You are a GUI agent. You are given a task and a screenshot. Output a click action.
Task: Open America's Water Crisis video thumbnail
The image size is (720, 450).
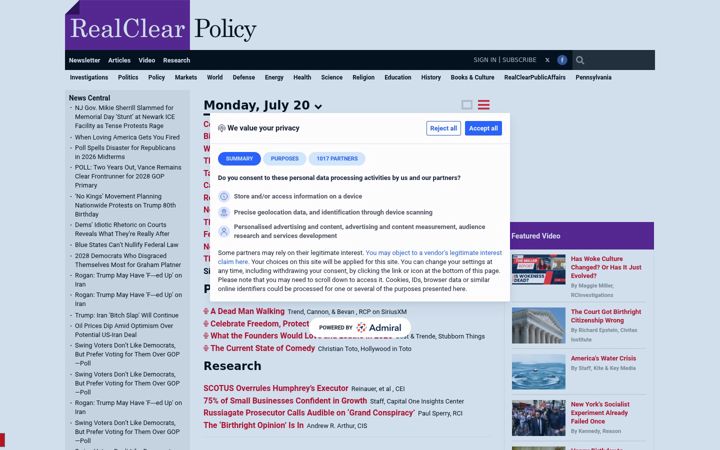pyautogui.click(x=539, y=371)
